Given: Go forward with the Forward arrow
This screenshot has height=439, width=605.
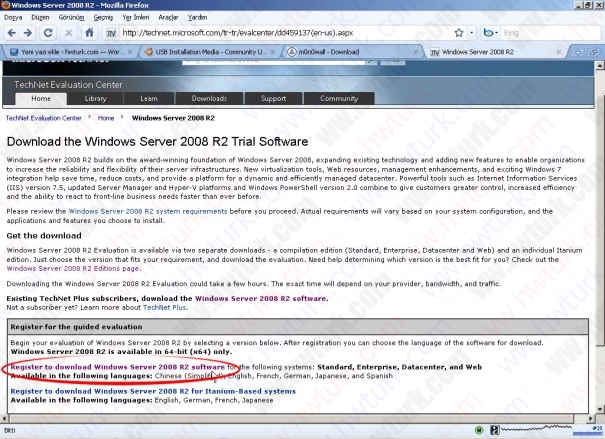Looking at the screenshot, I should [28, 33].
